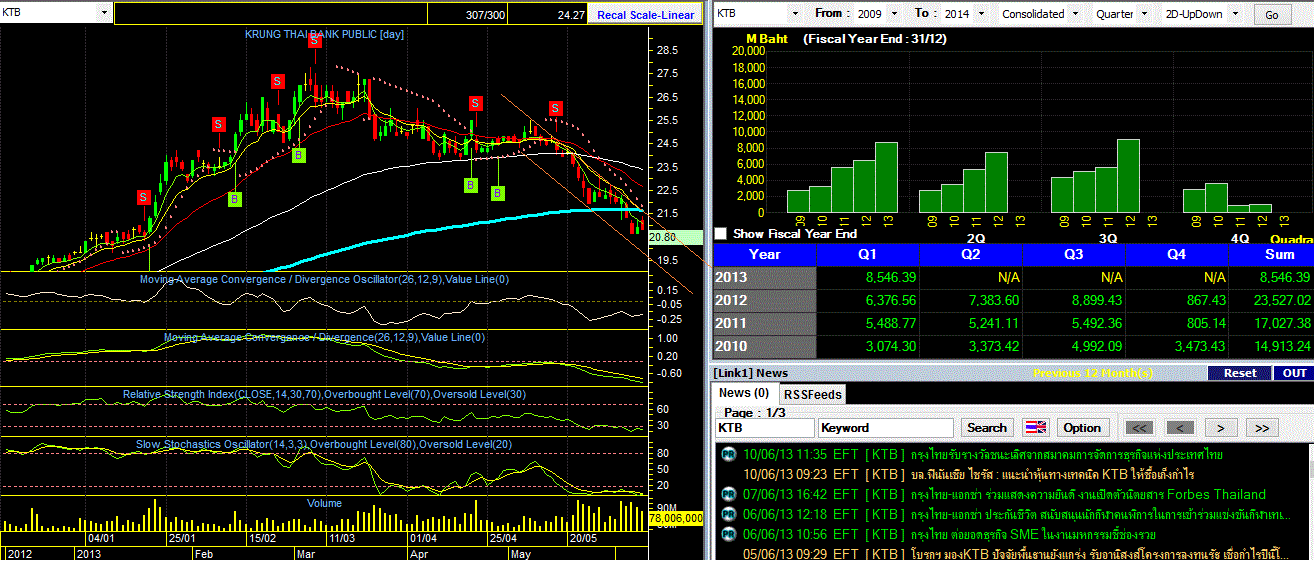Jump to last news page with >> button
The height and width of the screenshot is (564, 1314).
coord(1262,428)
